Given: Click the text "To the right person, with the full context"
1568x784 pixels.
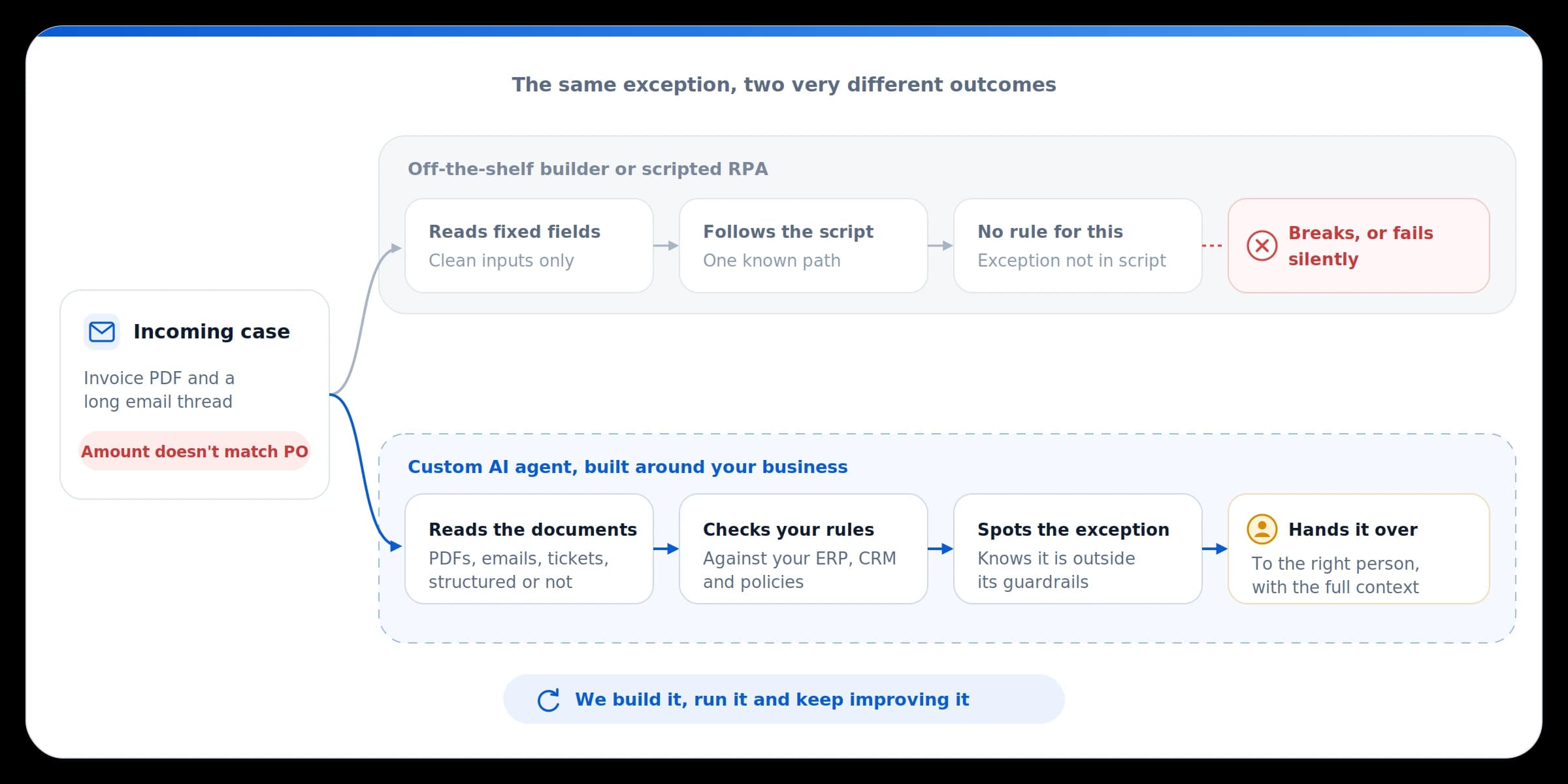Looking at the screenshot, I should tap(1335, 575).
